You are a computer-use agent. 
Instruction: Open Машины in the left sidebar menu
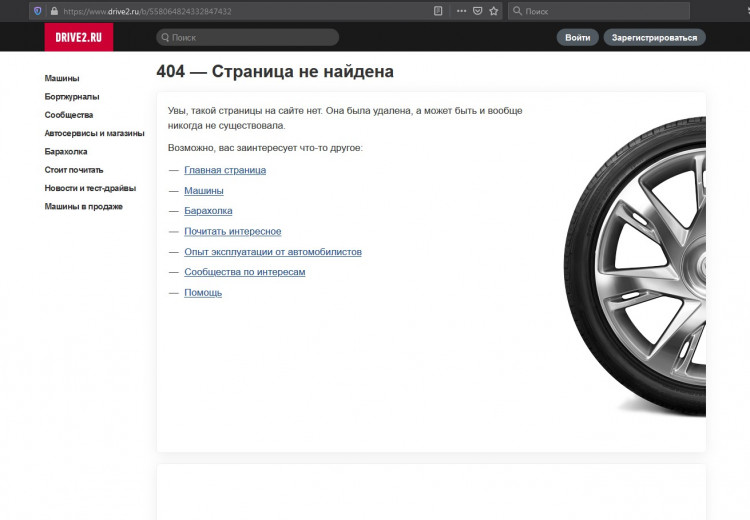[x=62, y=78]
